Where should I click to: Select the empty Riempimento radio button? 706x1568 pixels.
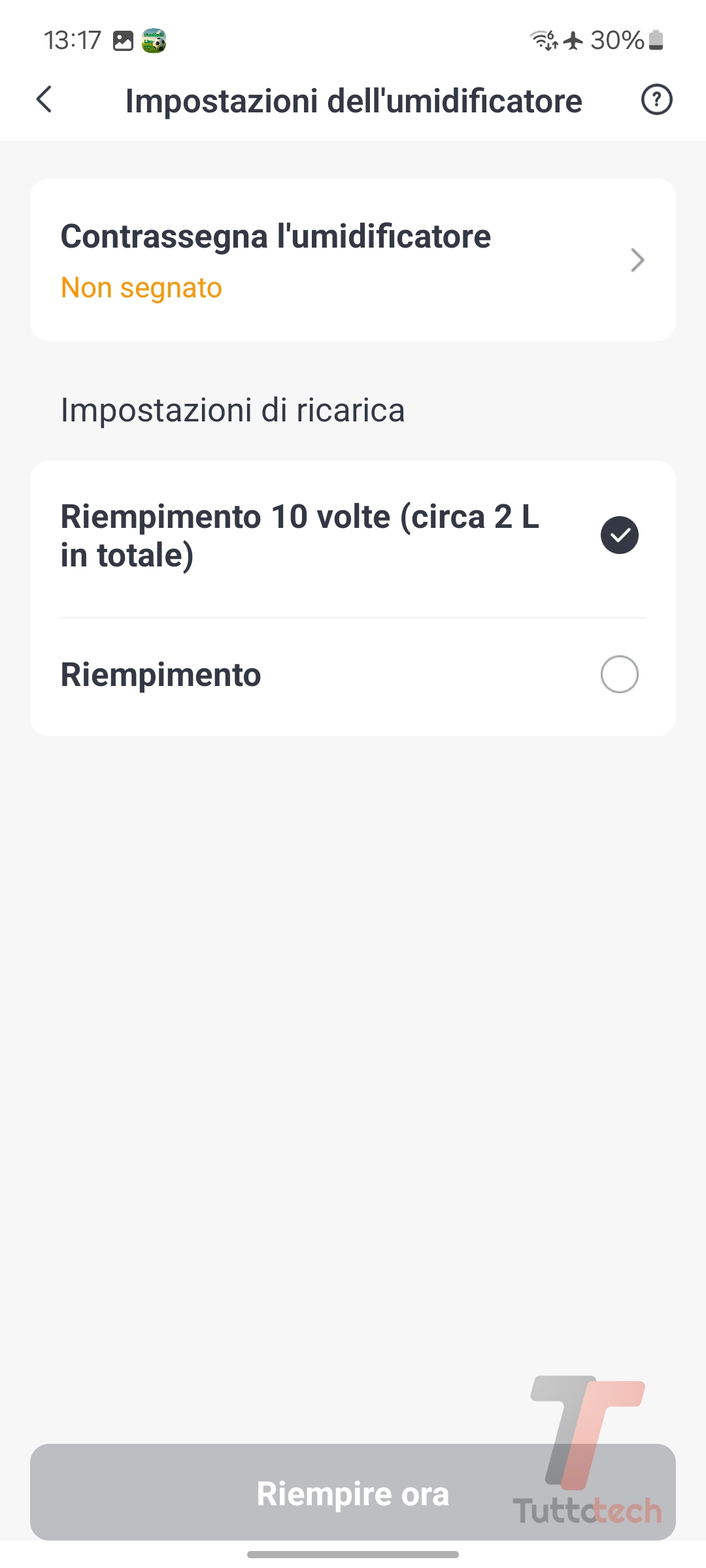coord(619,674)
